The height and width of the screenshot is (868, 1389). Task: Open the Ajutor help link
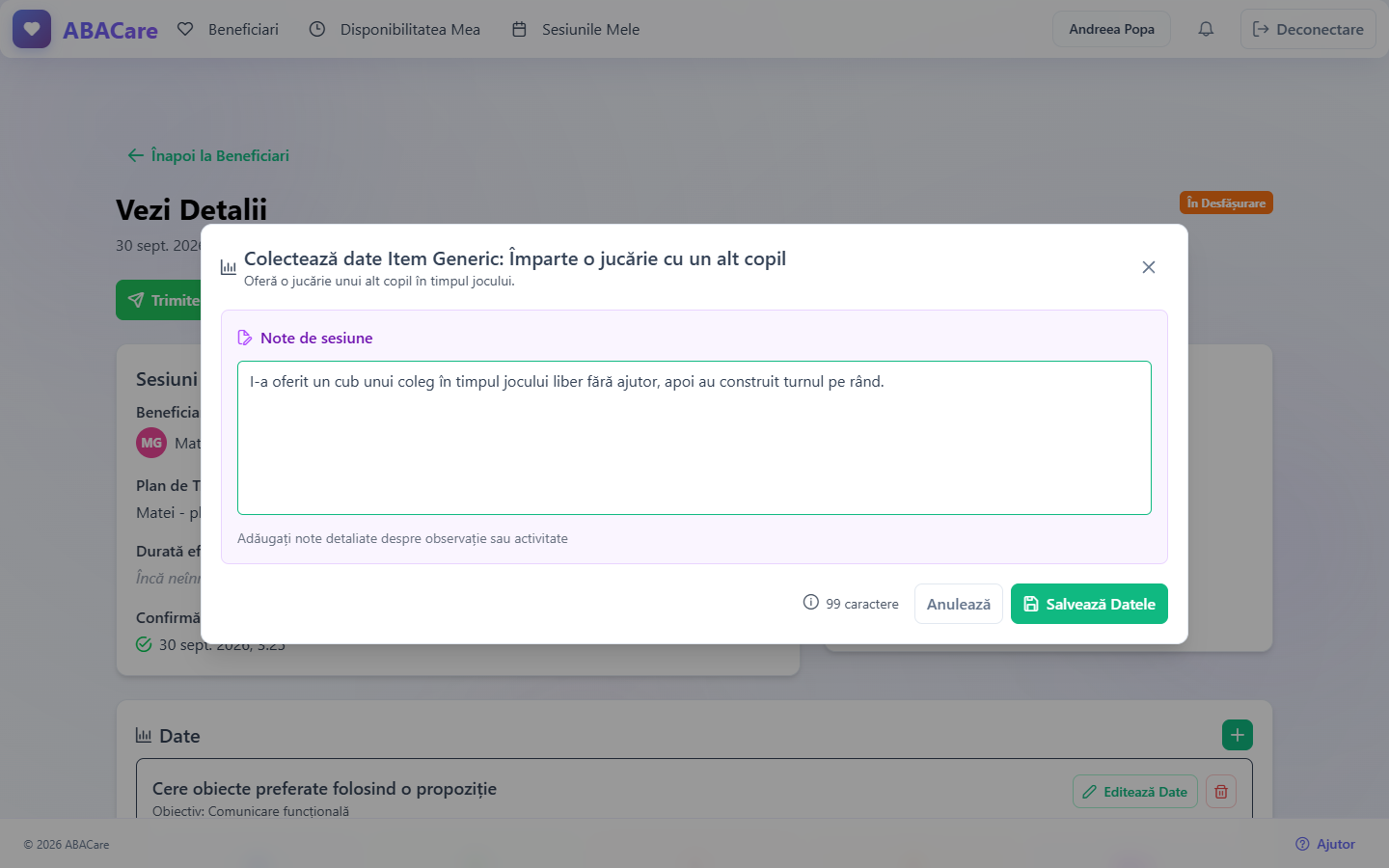1325,844
